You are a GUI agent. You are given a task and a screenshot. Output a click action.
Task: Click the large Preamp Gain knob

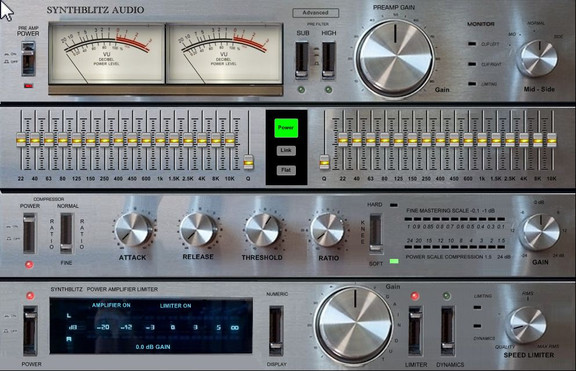tap(395, 59)
